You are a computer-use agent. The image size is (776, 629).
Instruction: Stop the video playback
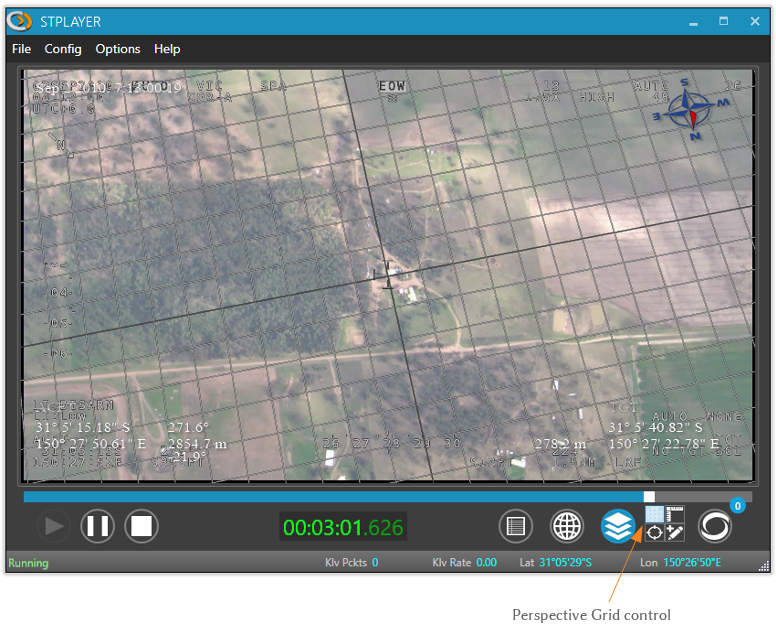click(x=142, y=526)
